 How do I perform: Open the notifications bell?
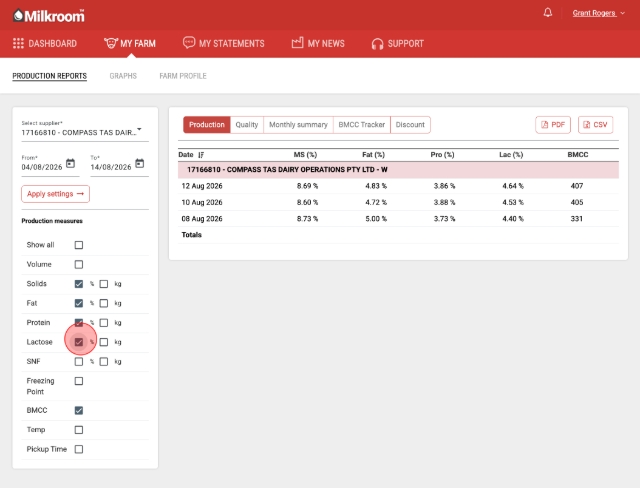click(x=548, y=13)
